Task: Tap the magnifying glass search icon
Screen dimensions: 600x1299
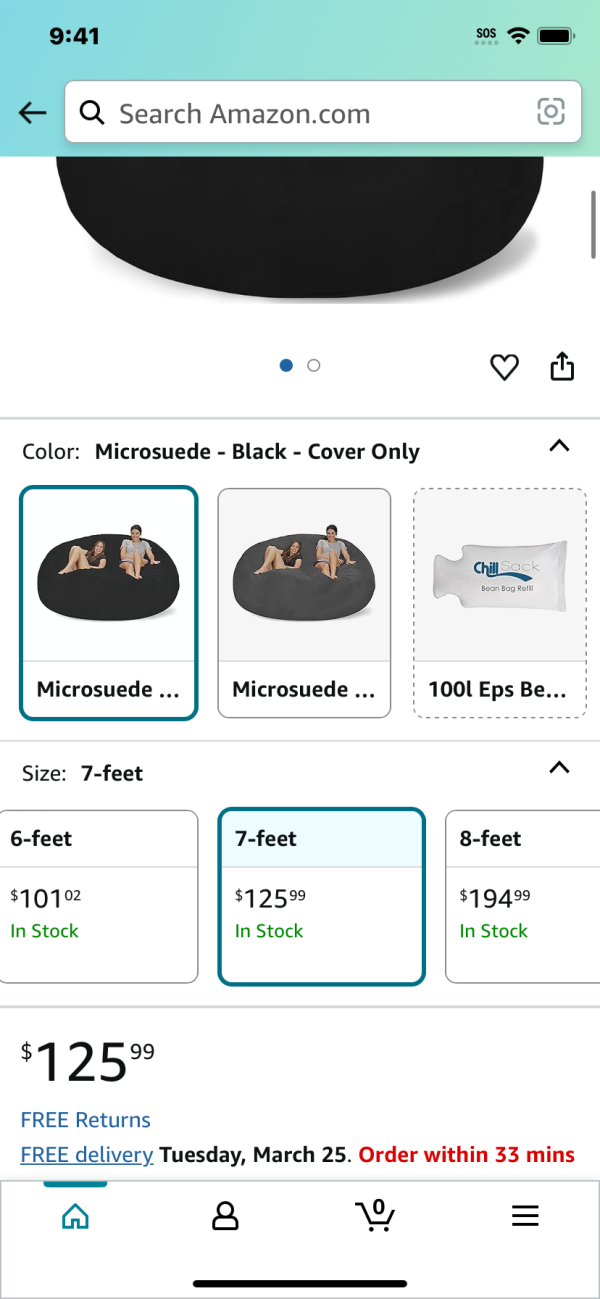Action: [x=92, y=113]
